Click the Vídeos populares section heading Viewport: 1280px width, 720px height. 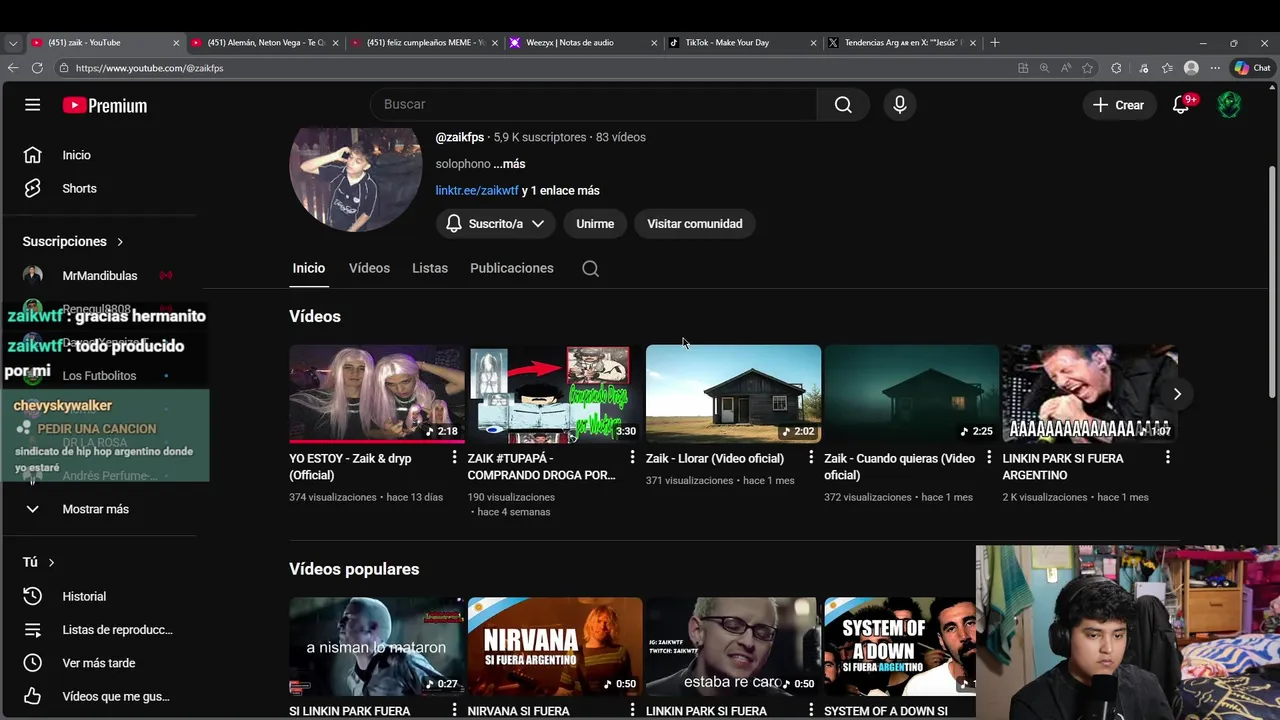tap(354, 569)
